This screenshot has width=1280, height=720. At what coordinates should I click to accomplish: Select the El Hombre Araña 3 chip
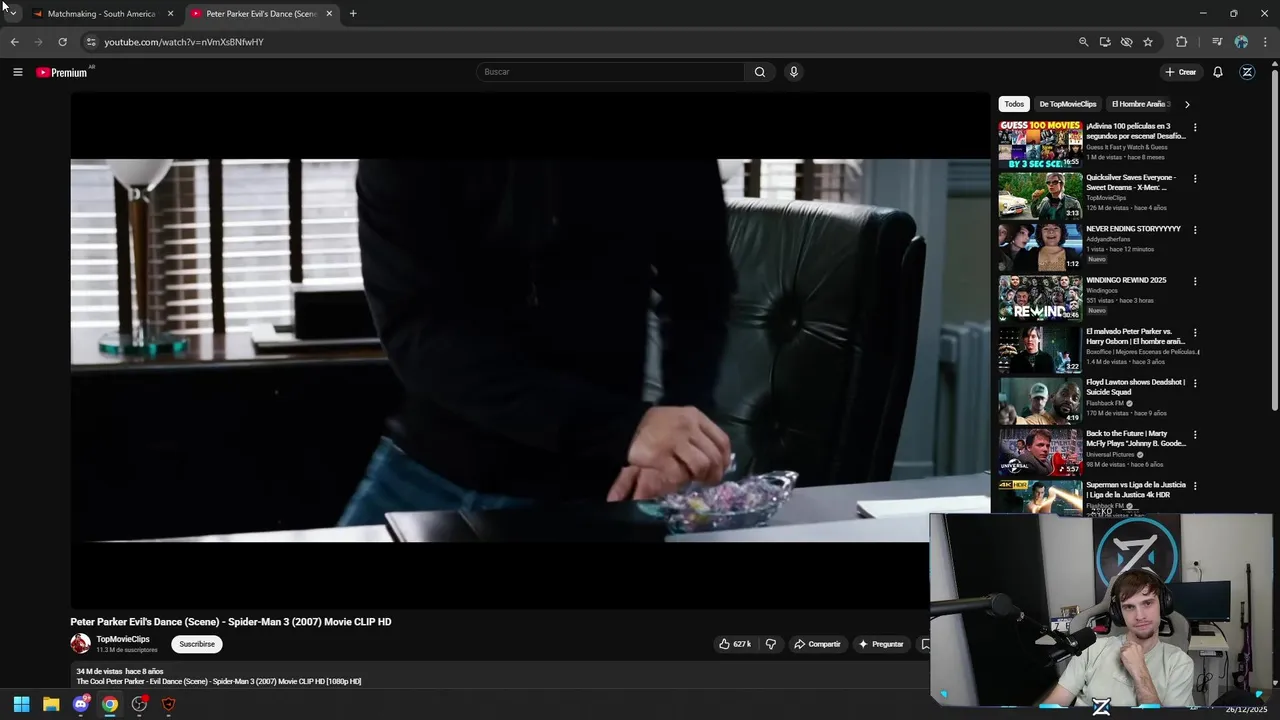tap(1141, 104)
